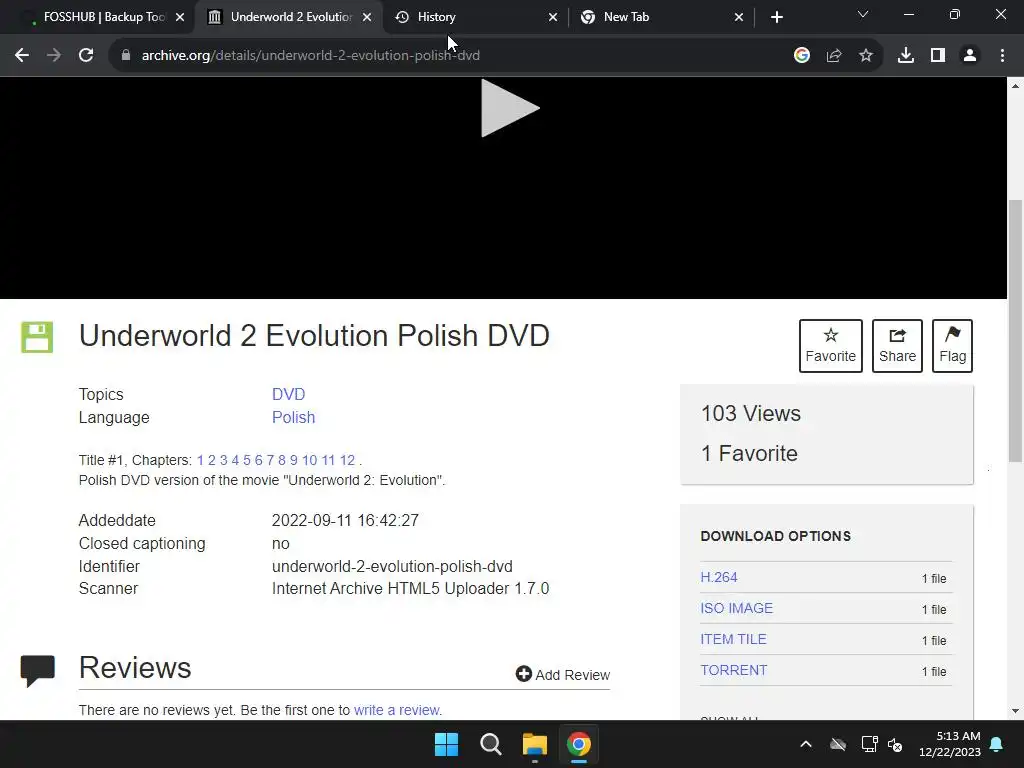Screen dimensions: 1024x768
Task: Flag this item
Action: (x=952, y=345)
